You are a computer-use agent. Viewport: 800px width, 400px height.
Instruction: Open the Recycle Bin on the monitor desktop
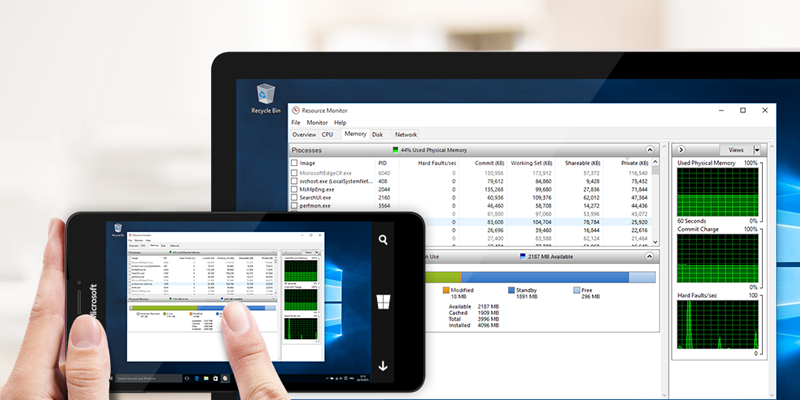(x=266, y=98)
